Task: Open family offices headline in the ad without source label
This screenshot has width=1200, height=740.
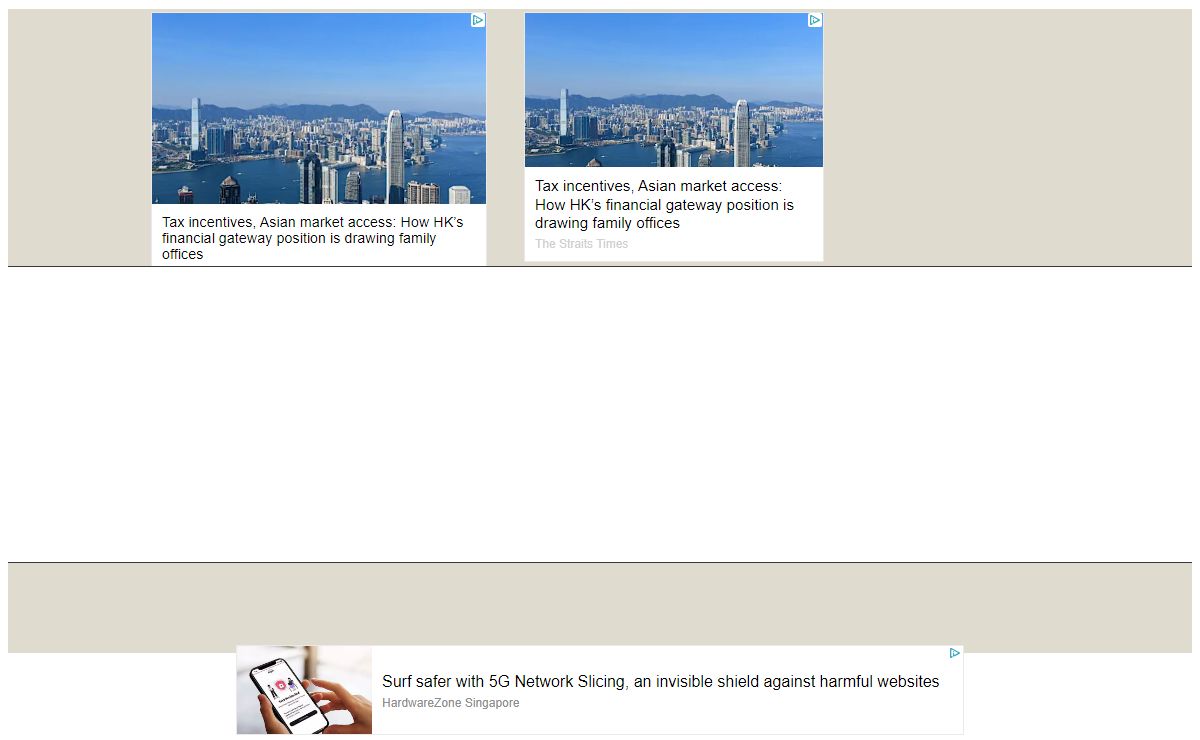Action: click(313, 238)
